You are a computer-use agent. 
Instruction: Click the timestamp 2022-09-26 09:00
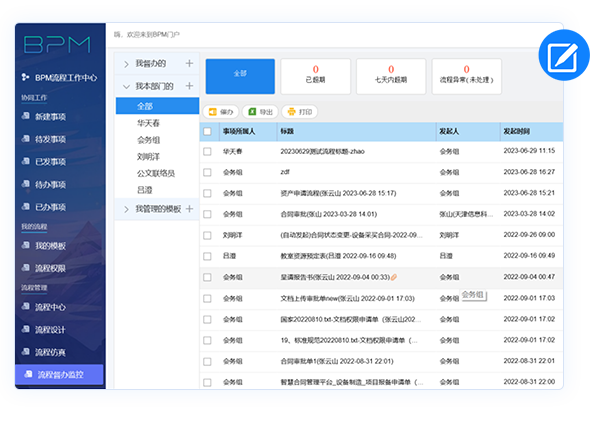tap(529, 235)
